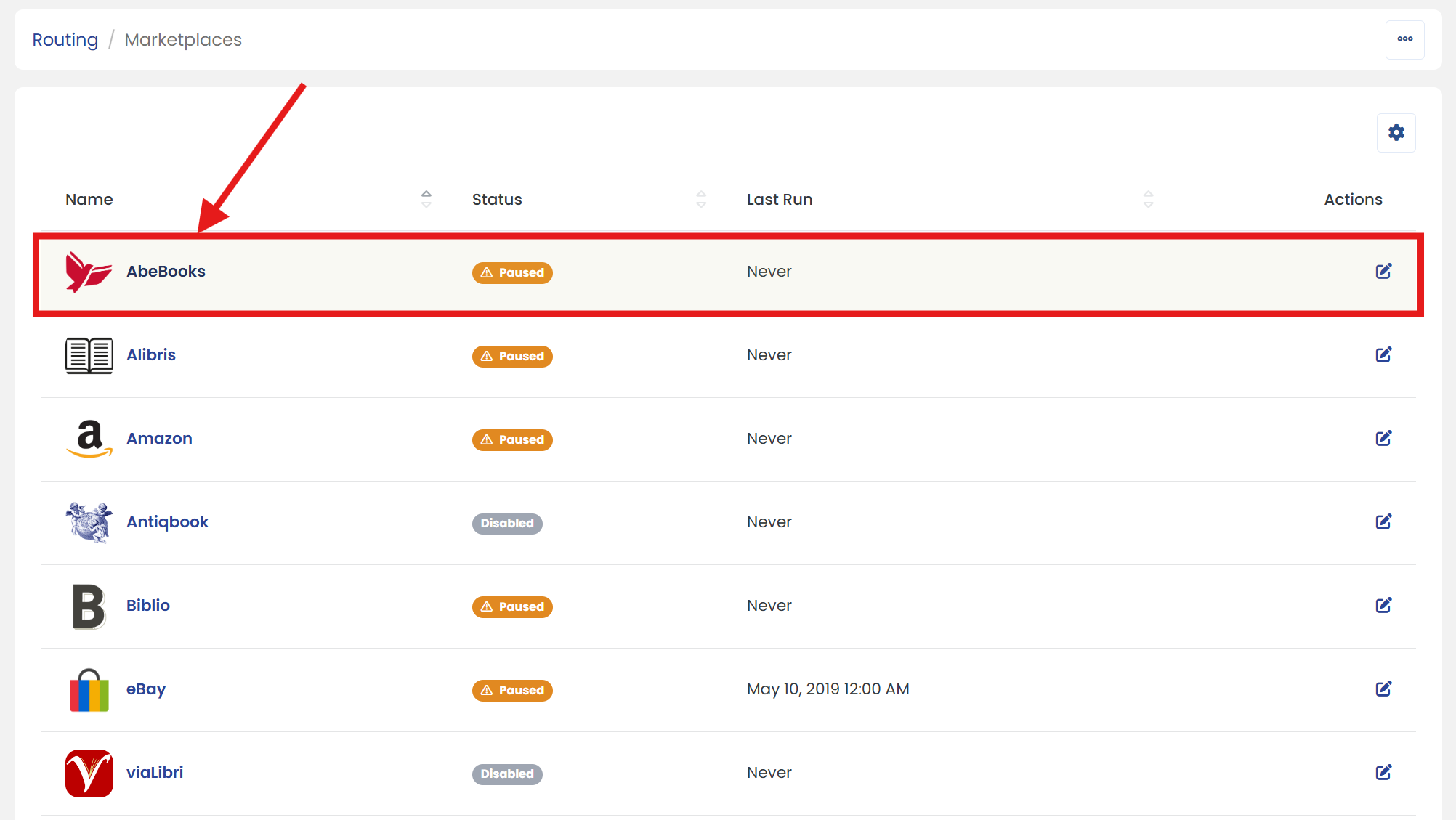
Task: Sort the table by Status
Action: tap(701, 199)
